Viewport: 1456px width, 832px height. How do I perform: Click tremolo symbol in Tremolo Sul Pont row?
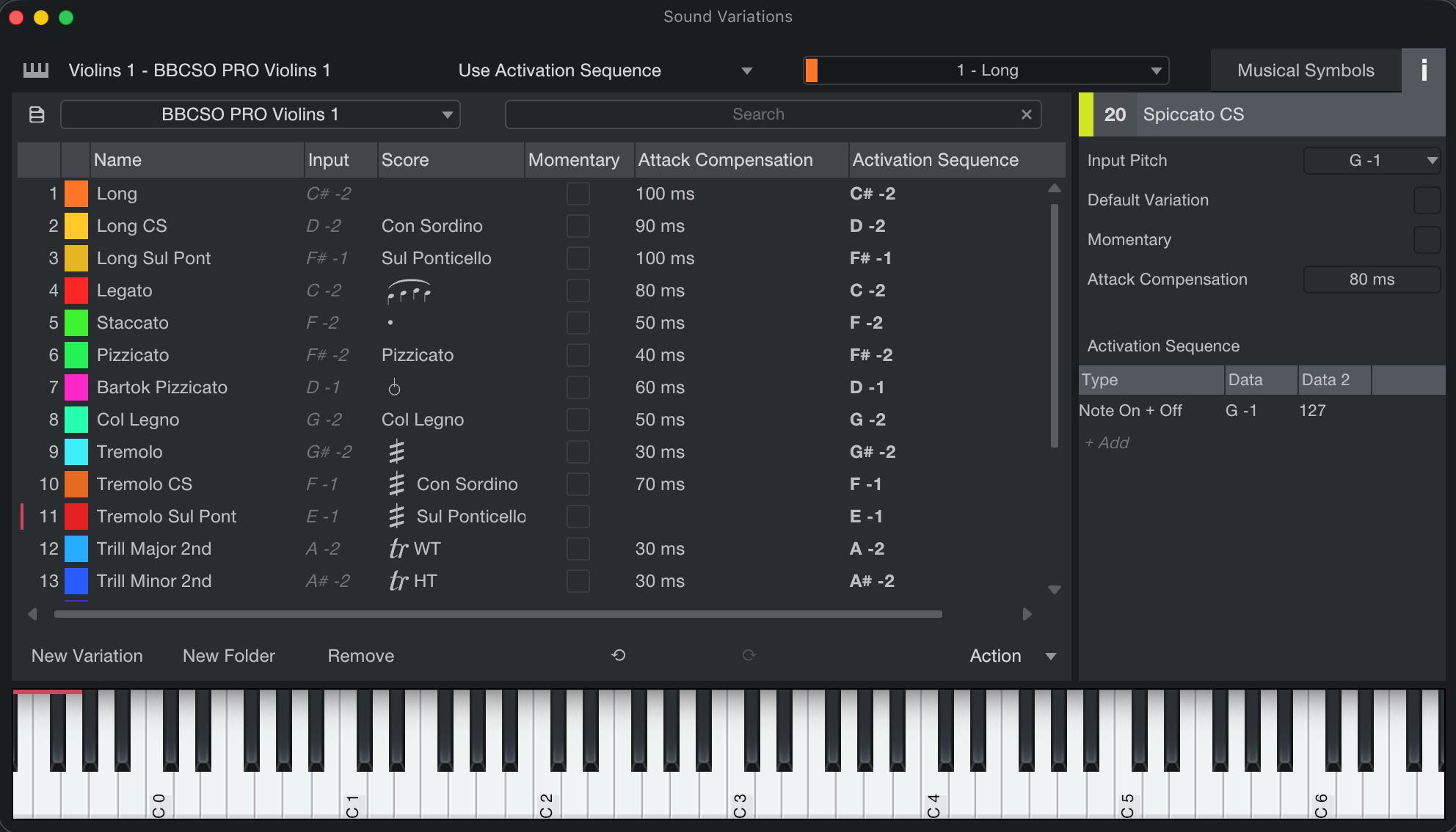pos(396,517)
